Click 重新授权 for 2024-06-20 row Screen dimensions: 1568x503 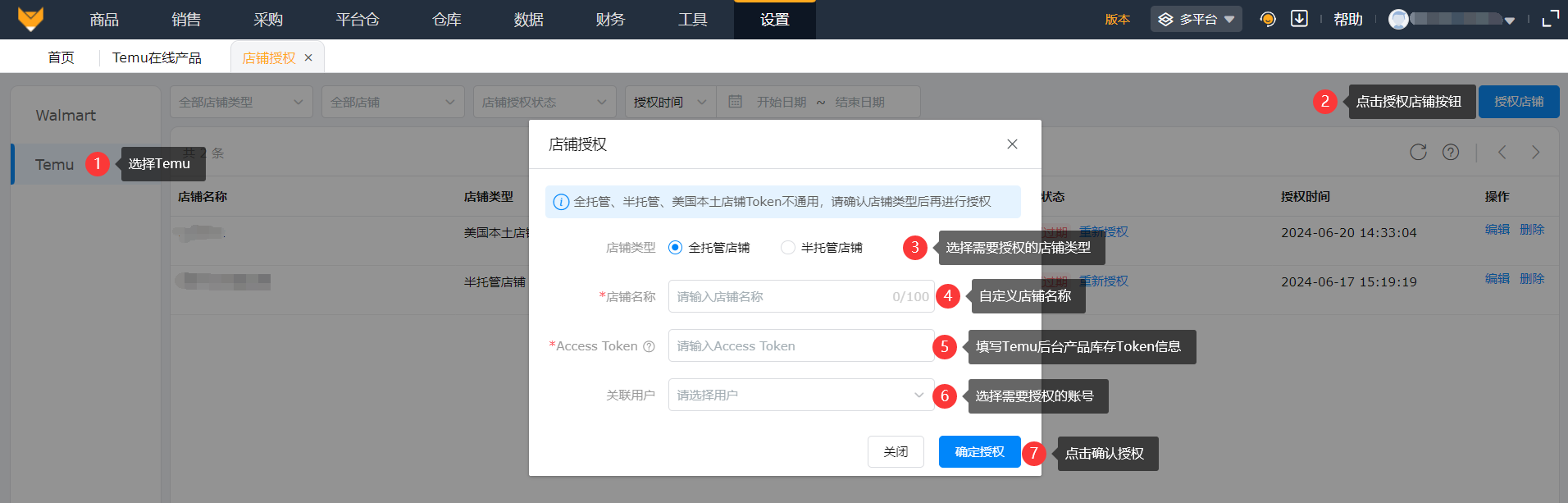[1103, 232]
